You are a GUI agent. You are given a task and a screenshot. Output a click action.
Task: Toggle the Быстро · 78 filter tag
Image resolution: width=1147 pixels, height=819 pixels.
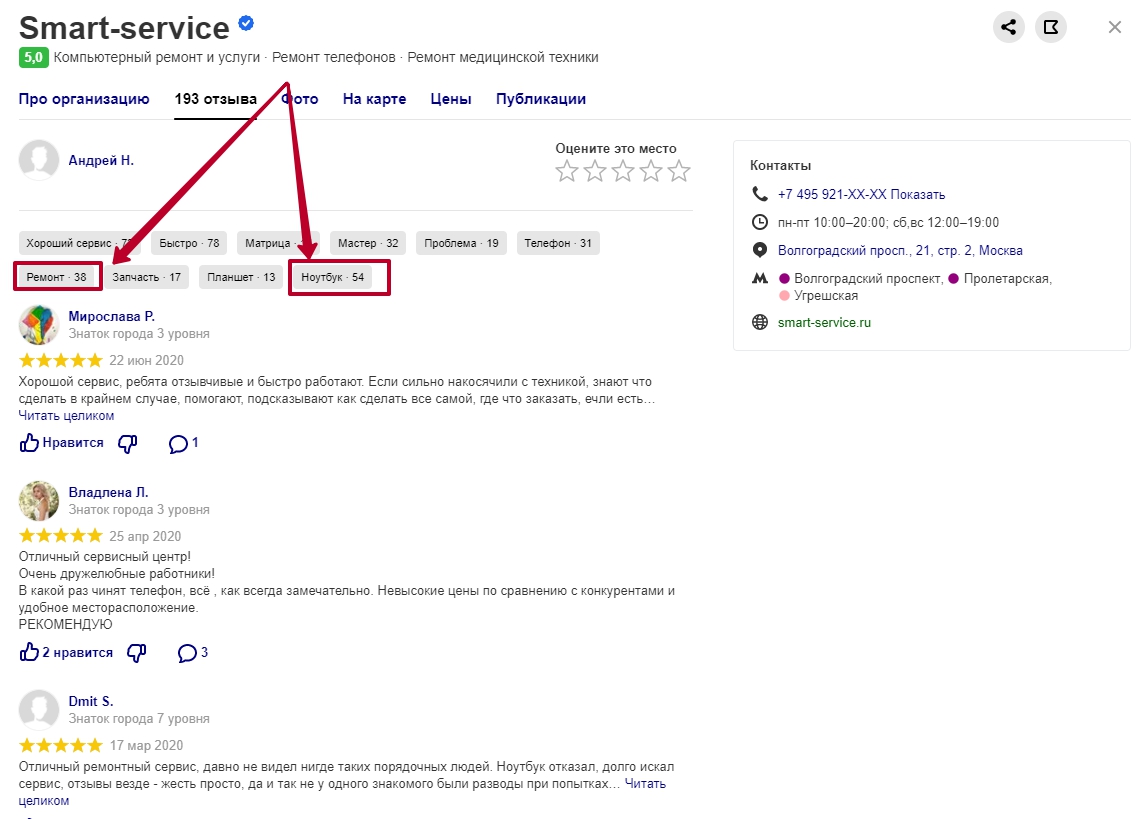click(x=189, y=243)
